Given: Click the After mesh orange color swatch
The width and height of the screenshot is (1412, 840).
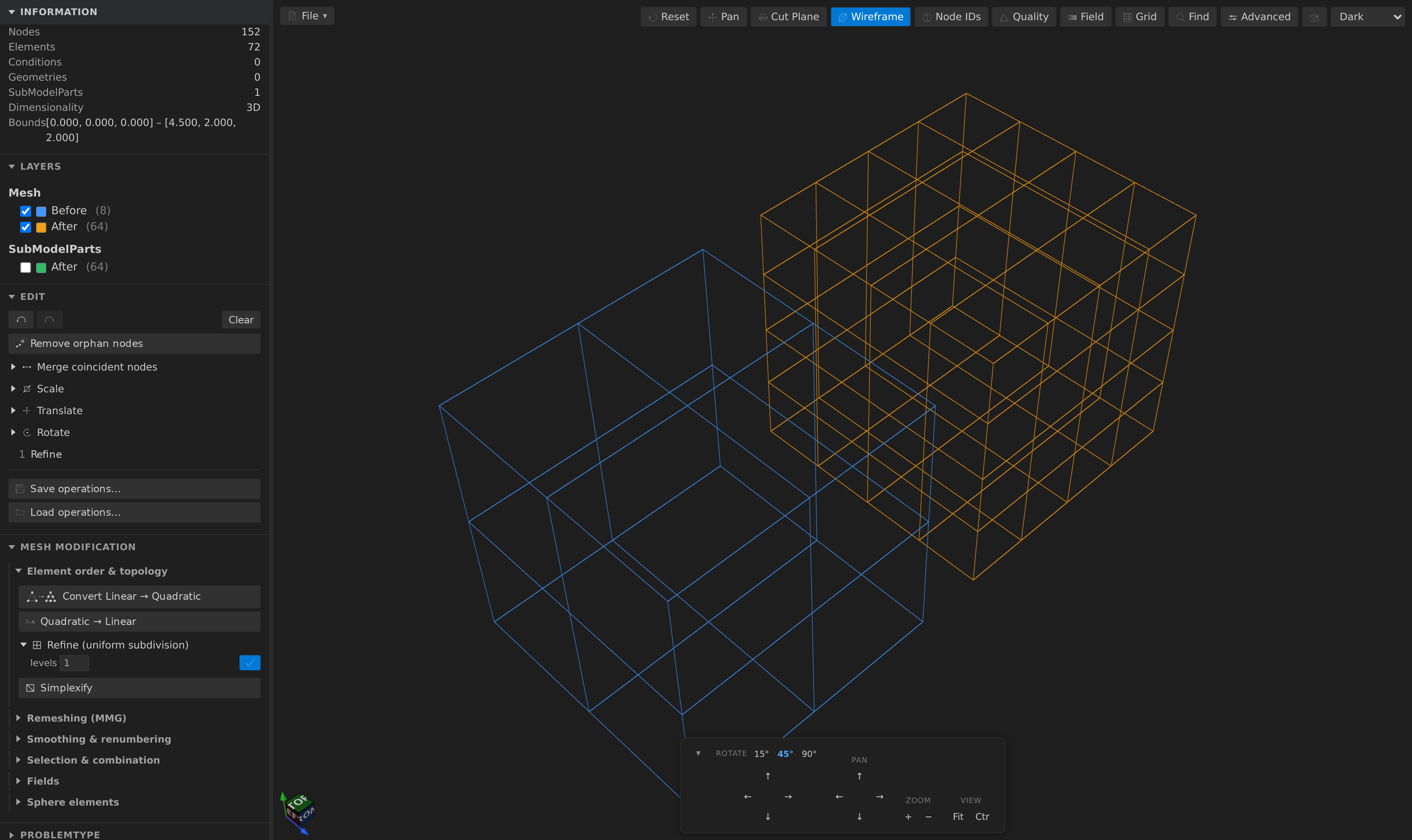Looking at the screenshot, I should (41, 228).
